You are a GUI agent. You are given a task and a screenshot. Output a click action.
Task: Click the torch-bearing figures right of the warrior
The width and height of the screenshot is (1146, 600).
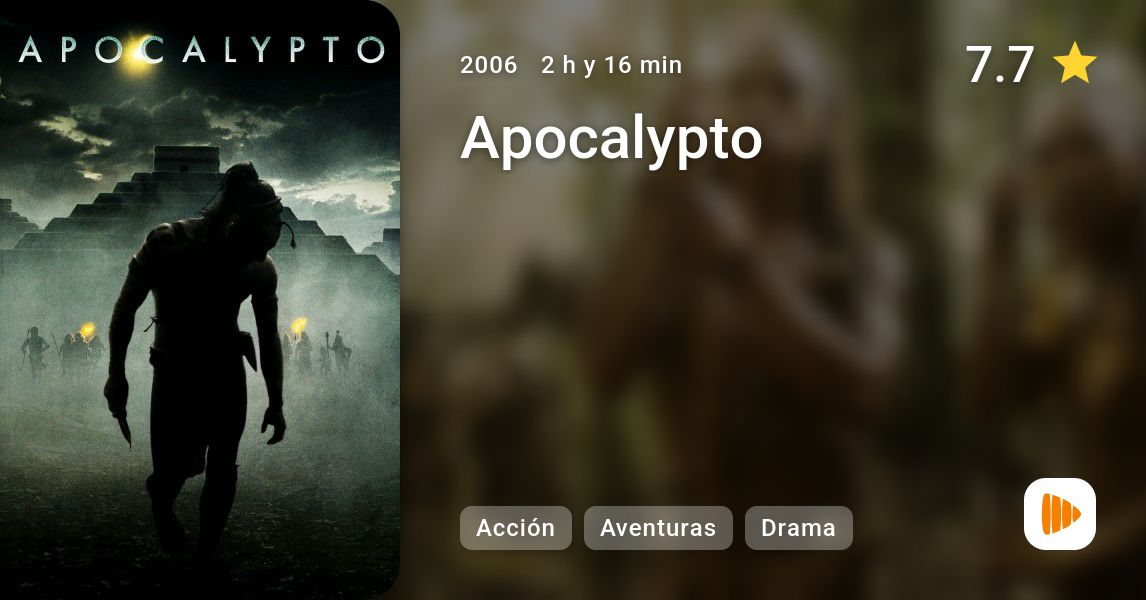316,345
